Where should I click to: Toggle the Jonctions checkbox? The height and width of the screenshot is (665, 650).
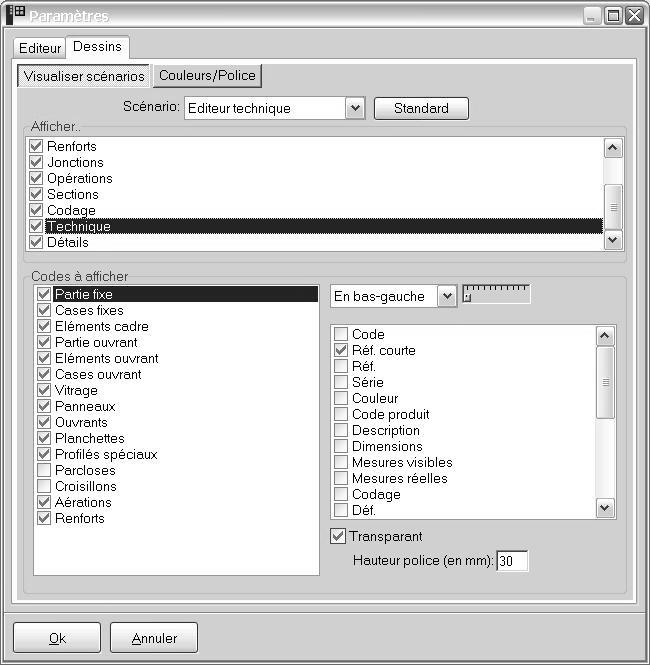[36, 162]
